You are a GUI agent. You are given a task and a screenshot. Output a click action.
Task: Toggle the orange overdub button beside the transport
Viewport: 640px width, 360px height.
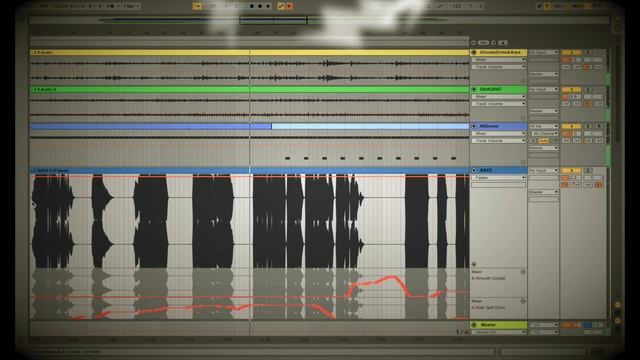[281, 6]
